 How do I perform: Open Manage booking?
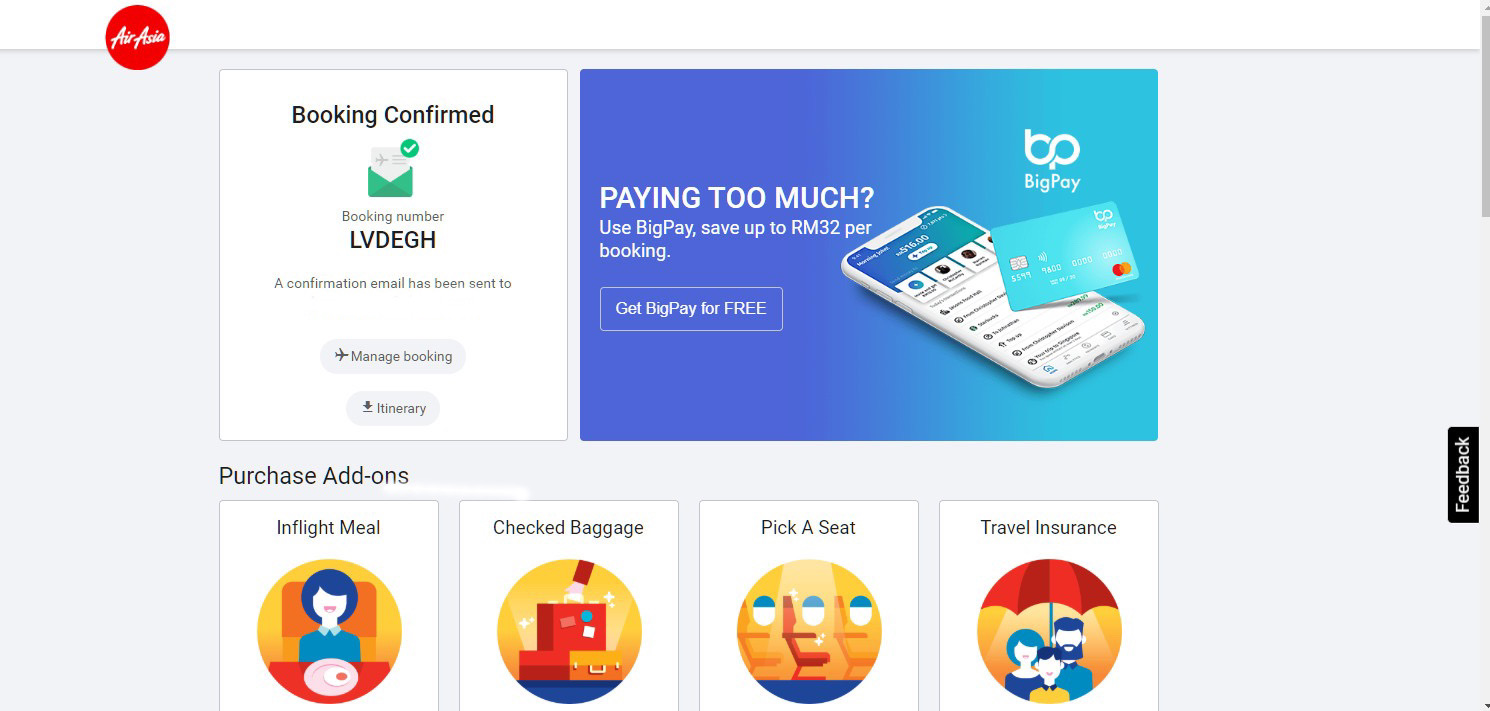pos(393,356)
